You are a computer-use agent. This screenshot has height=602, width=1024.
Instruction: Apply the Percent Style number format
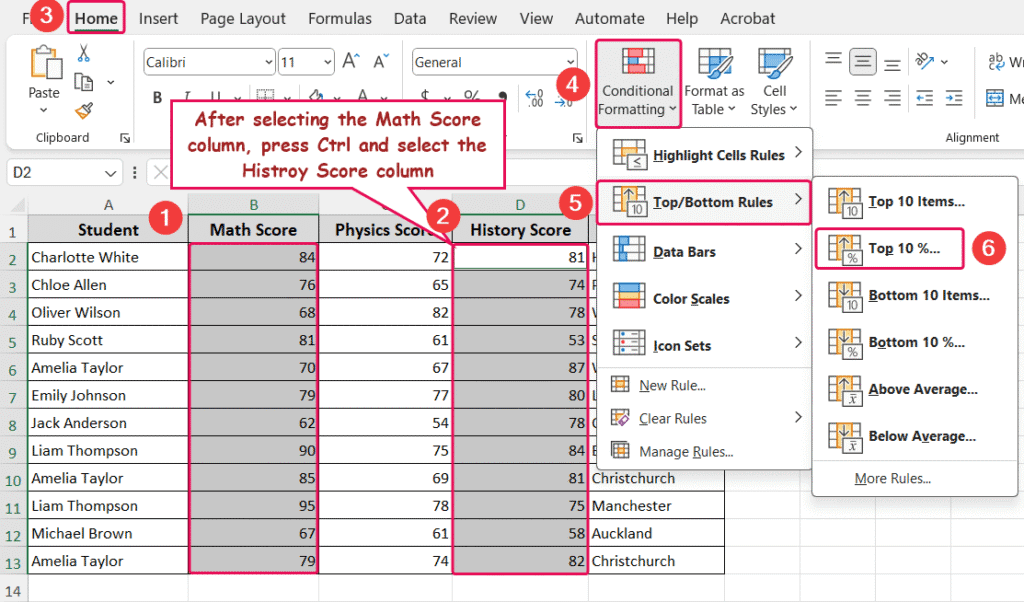[471, 94]
